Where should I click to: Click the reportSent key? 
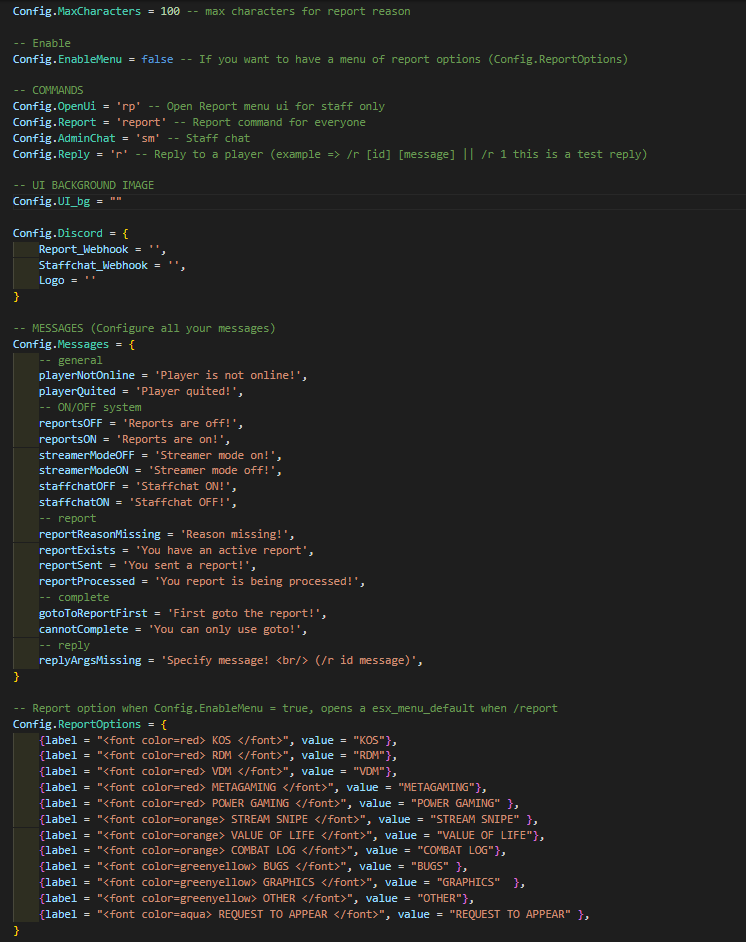(71, 565)
